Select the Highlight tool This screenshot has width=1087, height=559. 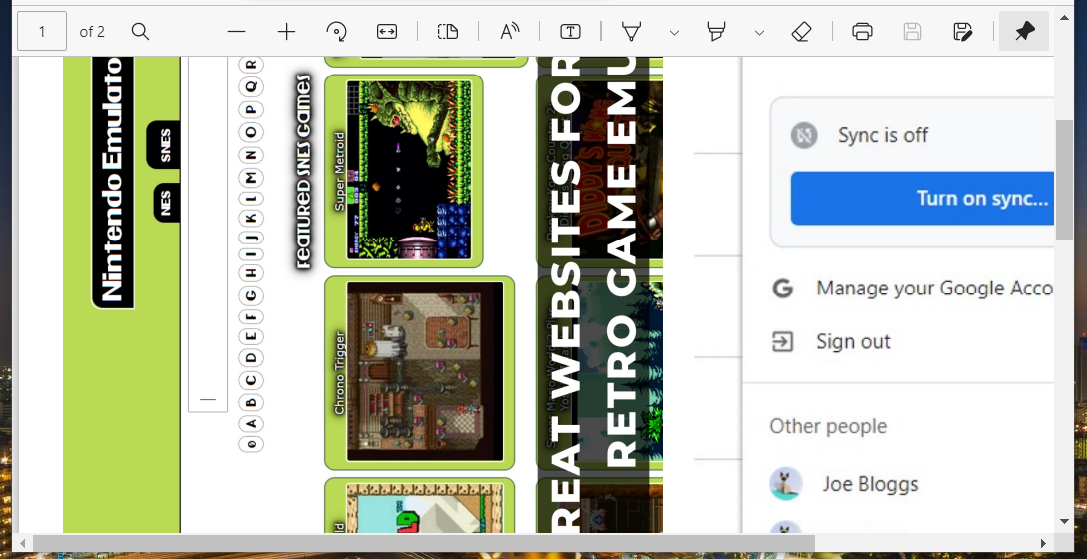716,31
